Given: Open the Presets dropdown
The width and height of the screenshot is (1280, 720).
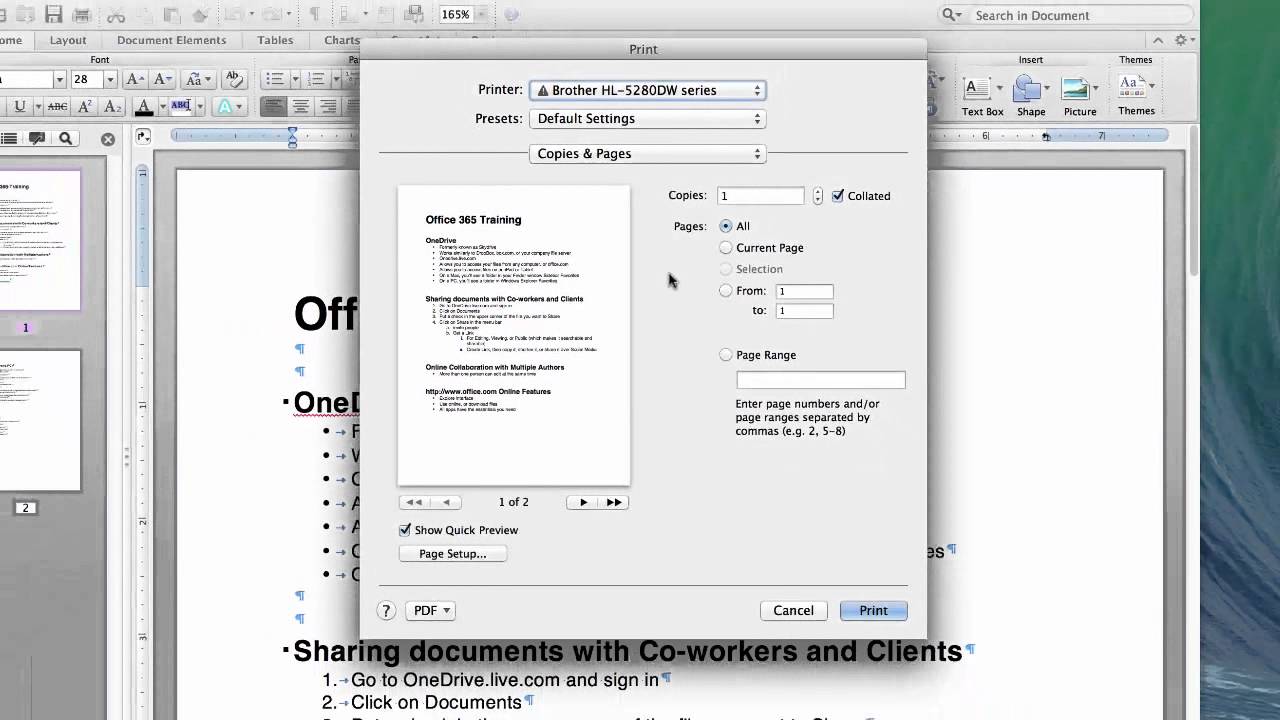Looking at the screenshot, I should [648, 118].
